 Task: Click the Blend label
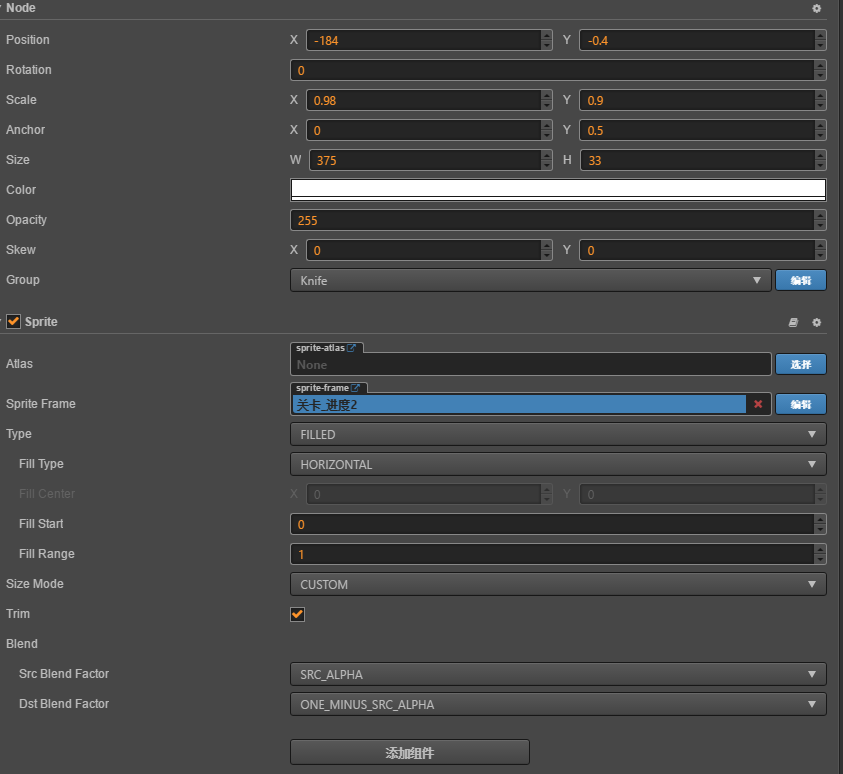point(22,644)
